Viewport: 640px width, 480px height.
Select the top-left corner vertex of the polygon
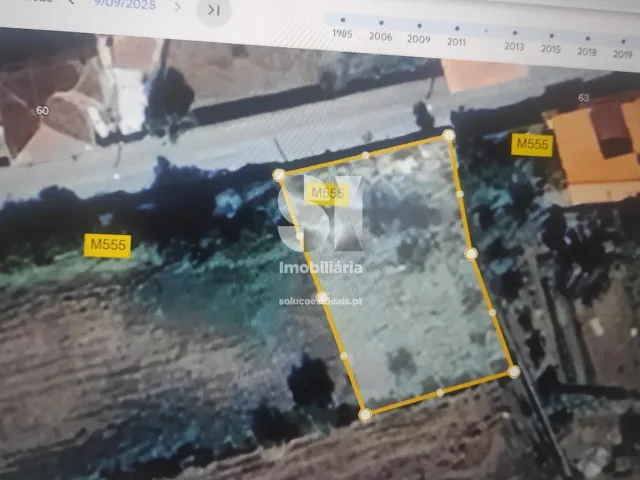click(x=280, y=175)
